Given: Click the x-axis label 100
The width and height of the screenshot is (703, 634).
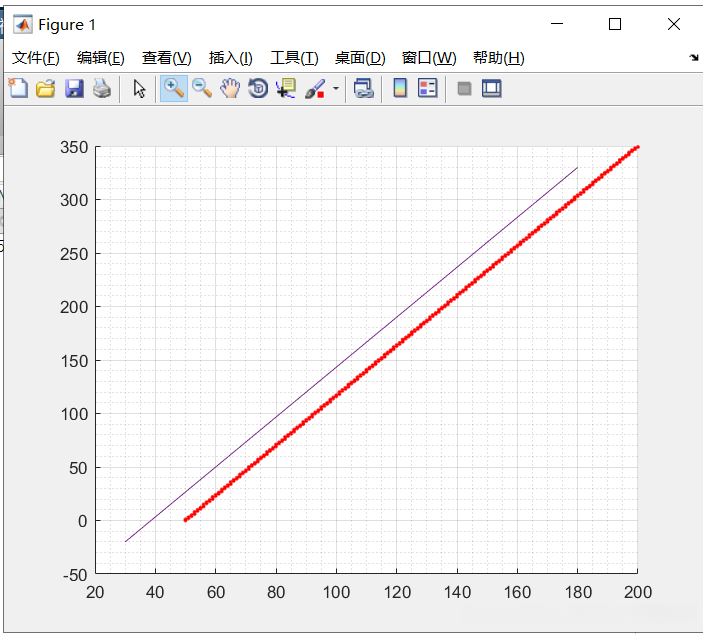Looking at the screenshot, I should (x=336, y=592).
